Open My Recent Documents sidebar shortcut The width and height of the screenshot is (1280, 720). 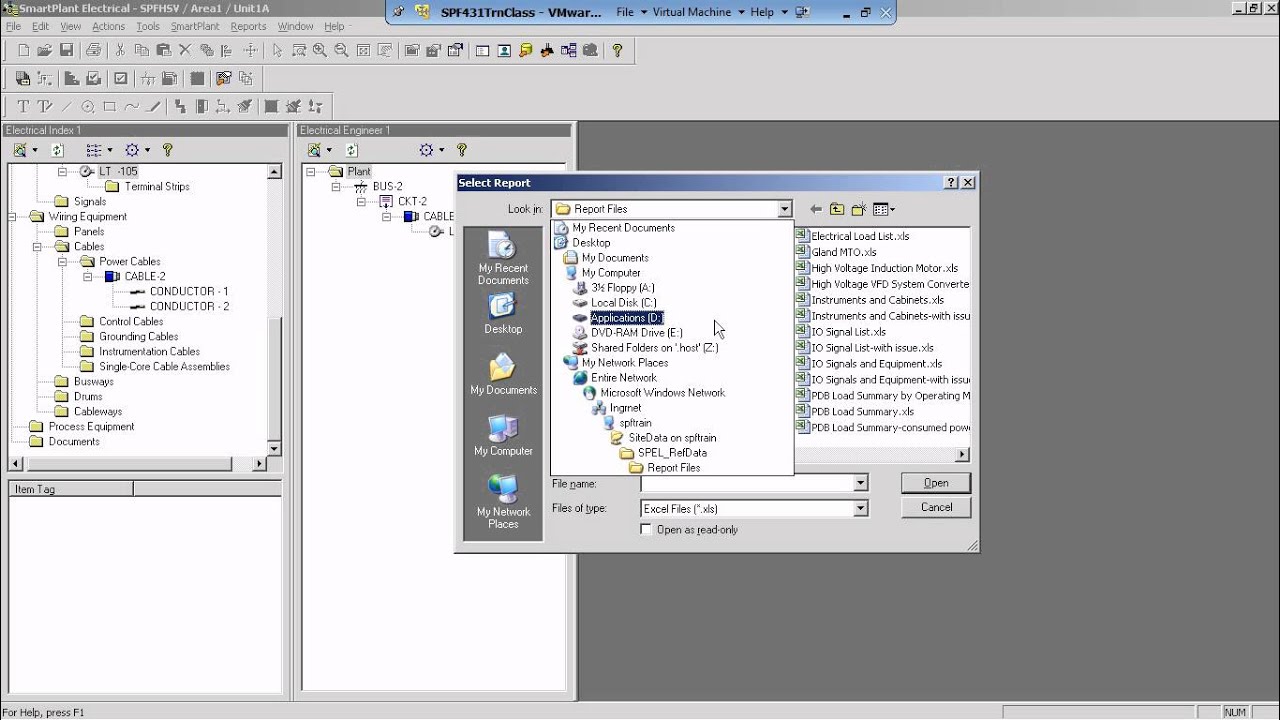tap(503, 259)
